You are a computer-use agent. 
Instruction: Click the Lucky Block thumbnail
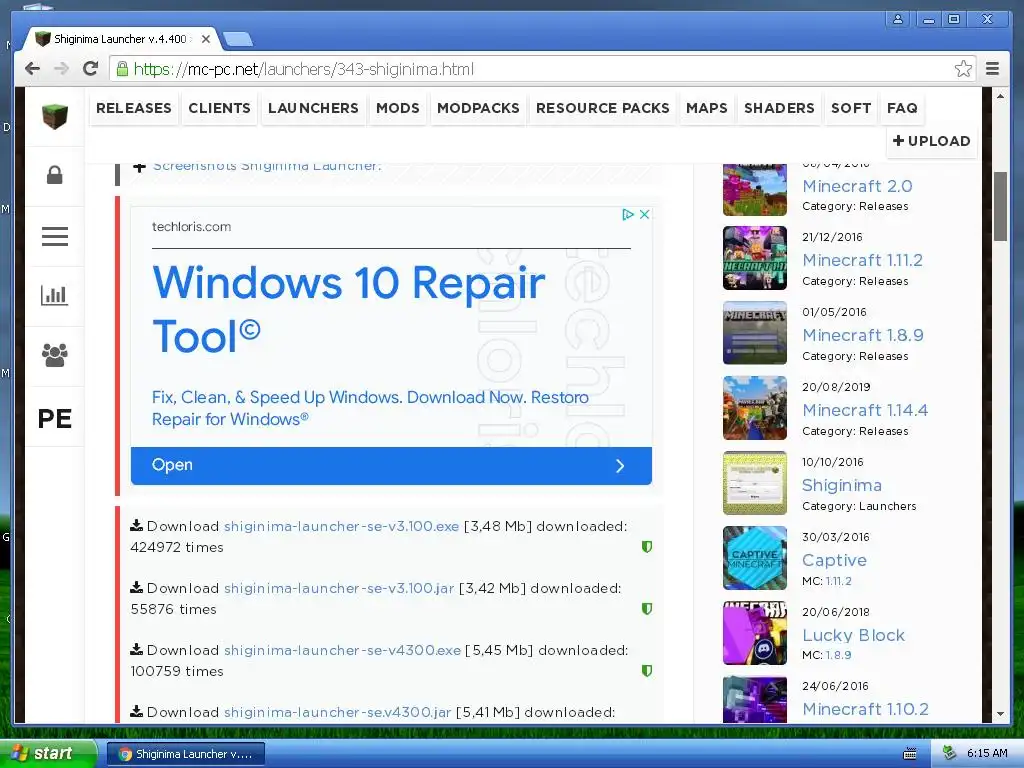[754, 633]
